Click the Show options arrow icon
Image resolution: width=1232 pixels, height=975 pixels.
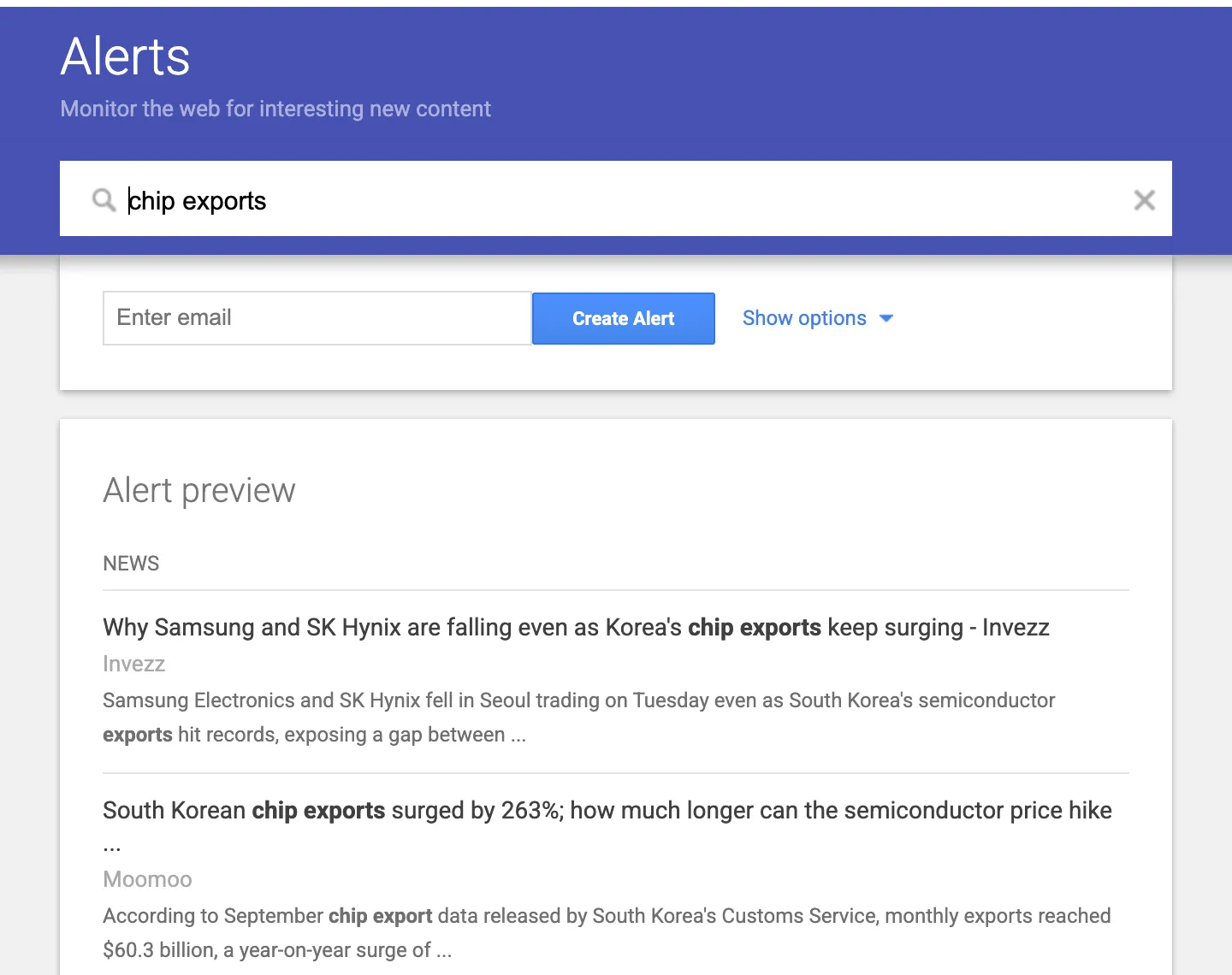886,318
